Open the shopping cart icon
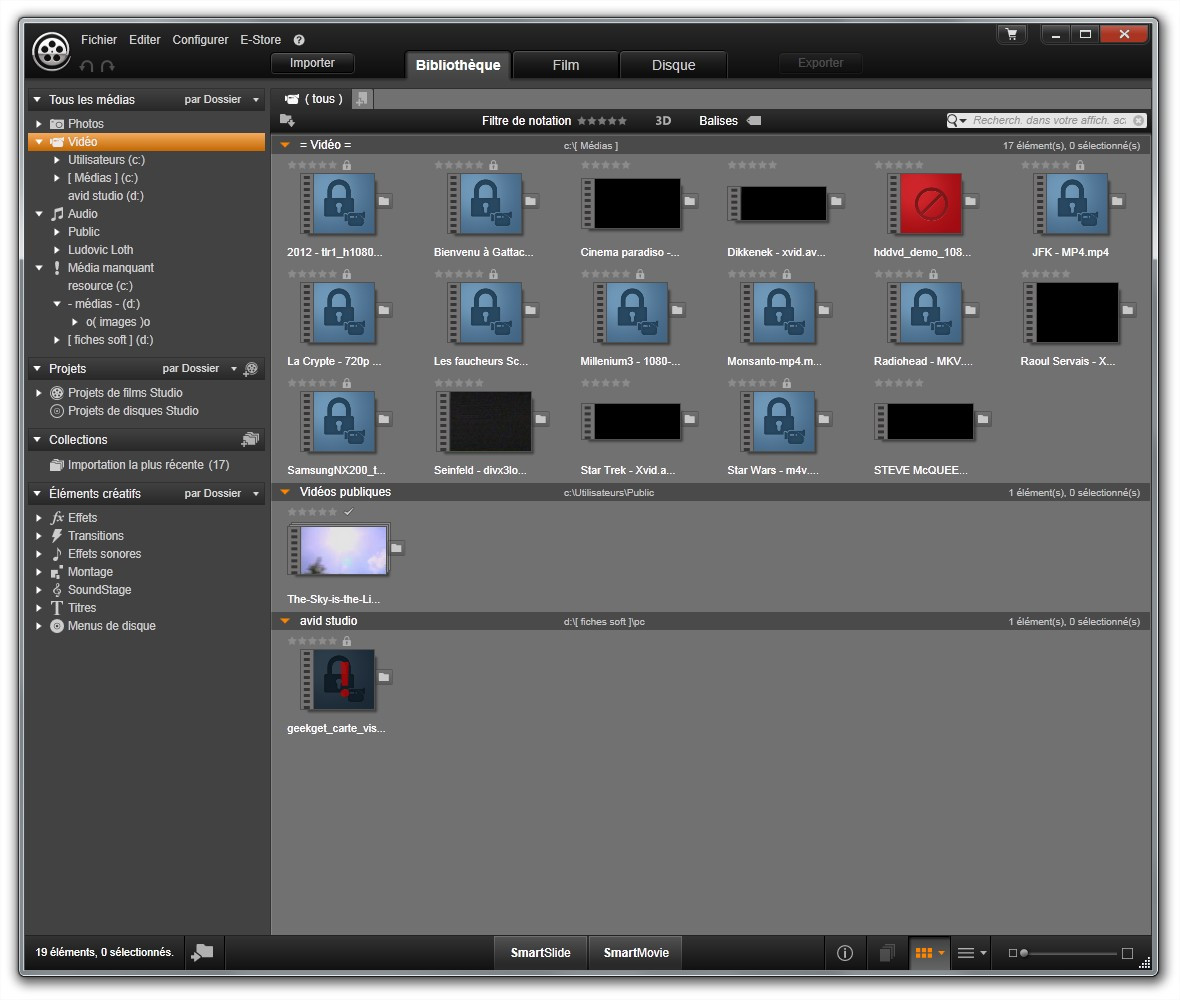The height and width of the screenshot is (1000, 1180). coord(1011,34)
